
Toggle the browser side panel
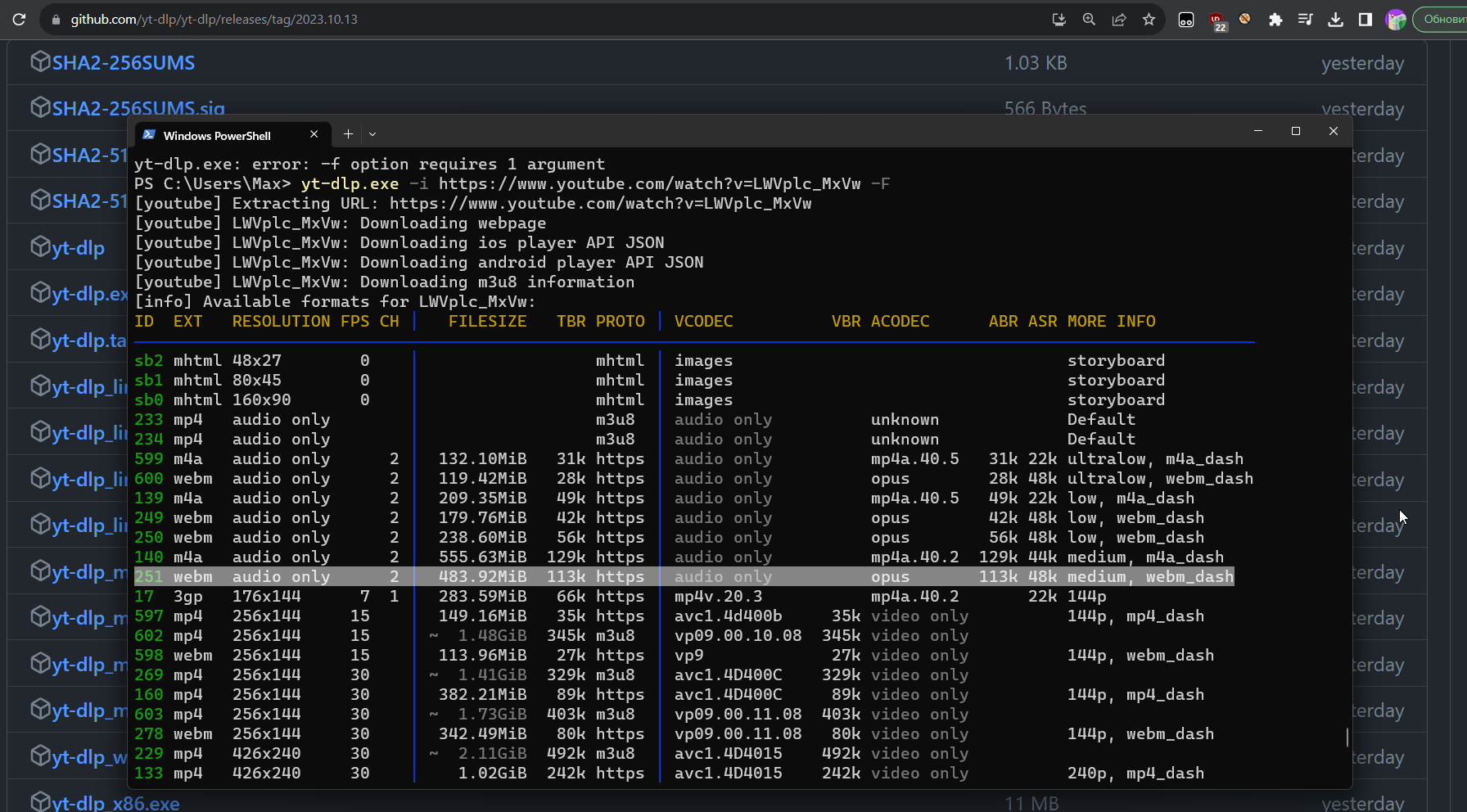(1365, 20)
